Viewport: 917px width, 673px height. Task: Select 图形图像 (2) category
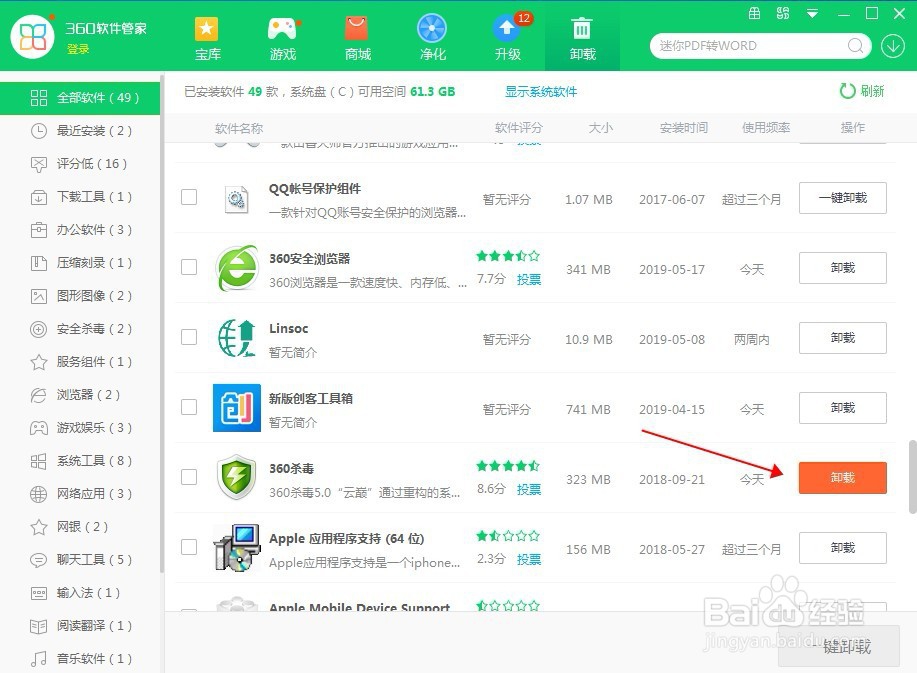81,296
